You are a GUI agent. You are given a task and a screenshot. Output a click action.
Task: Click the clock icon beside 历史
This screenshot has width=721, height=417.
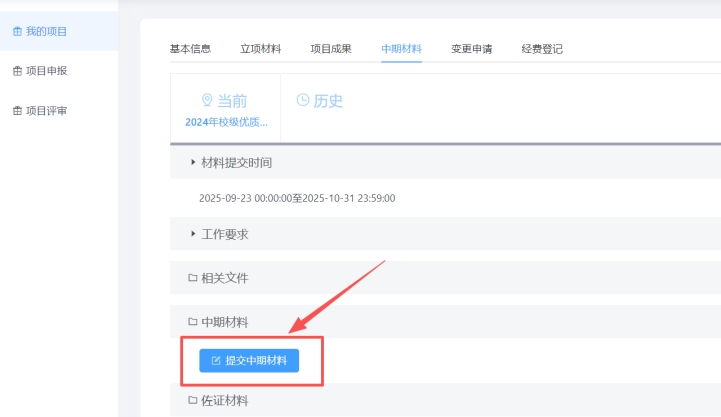coord(303,100)
